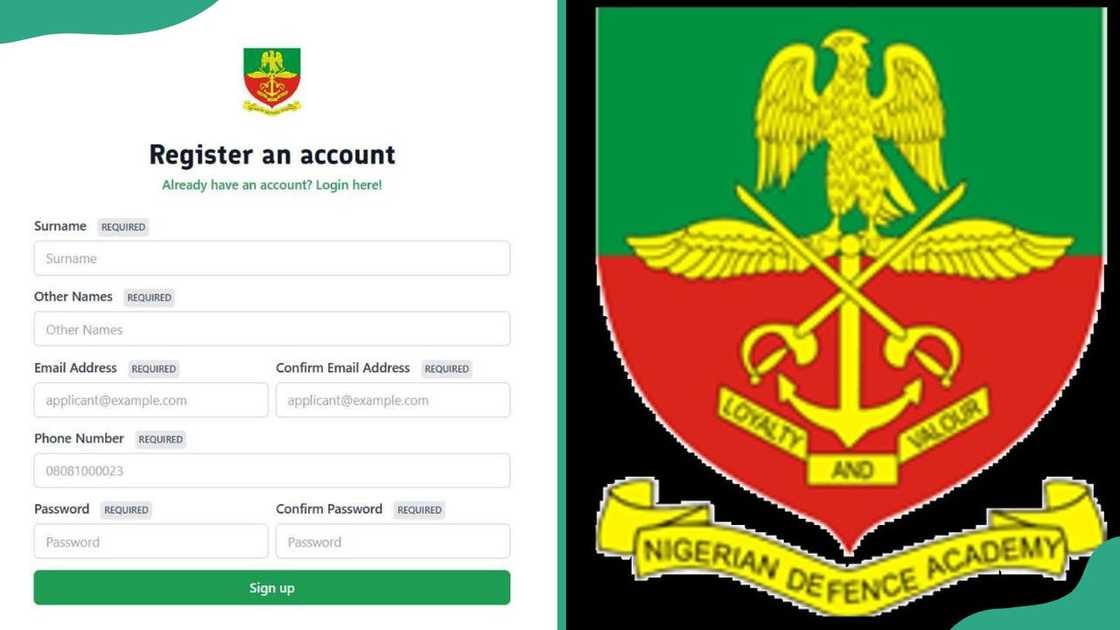Click the REQUIRED badge beside Confirm Password
Screen dimensions: 1120x630
point(419,510)
